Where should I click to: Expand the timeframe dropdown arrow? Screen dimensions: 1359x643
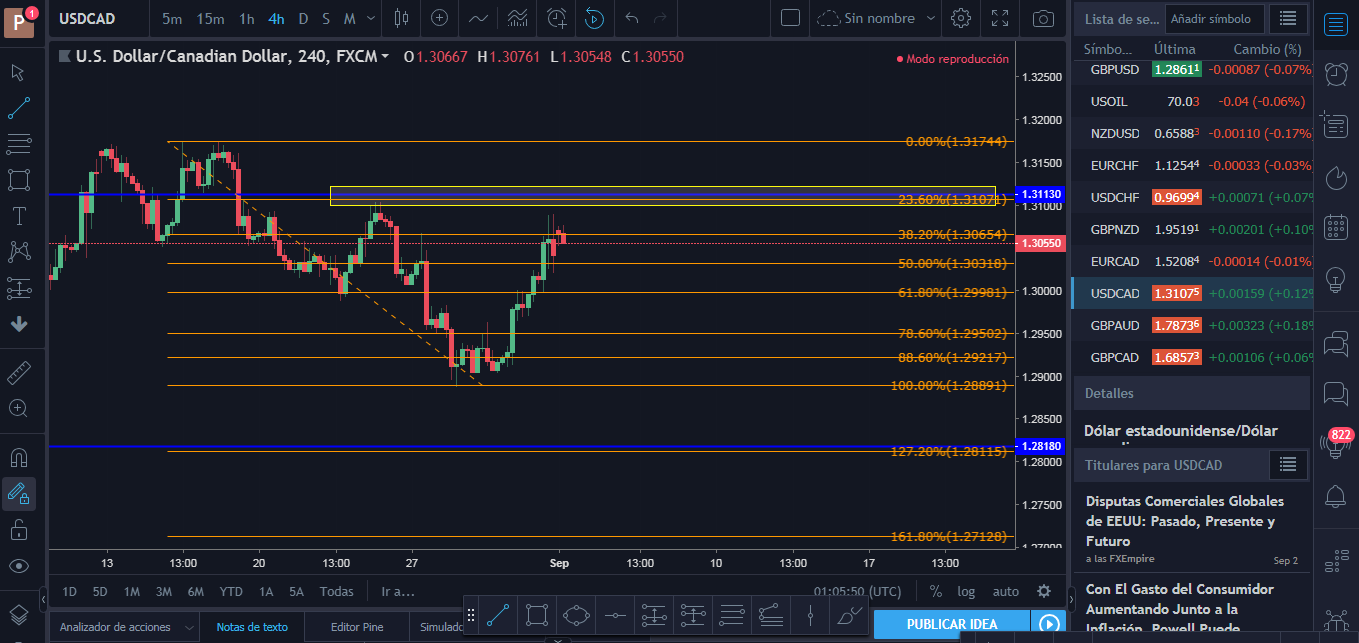[372, 18]
